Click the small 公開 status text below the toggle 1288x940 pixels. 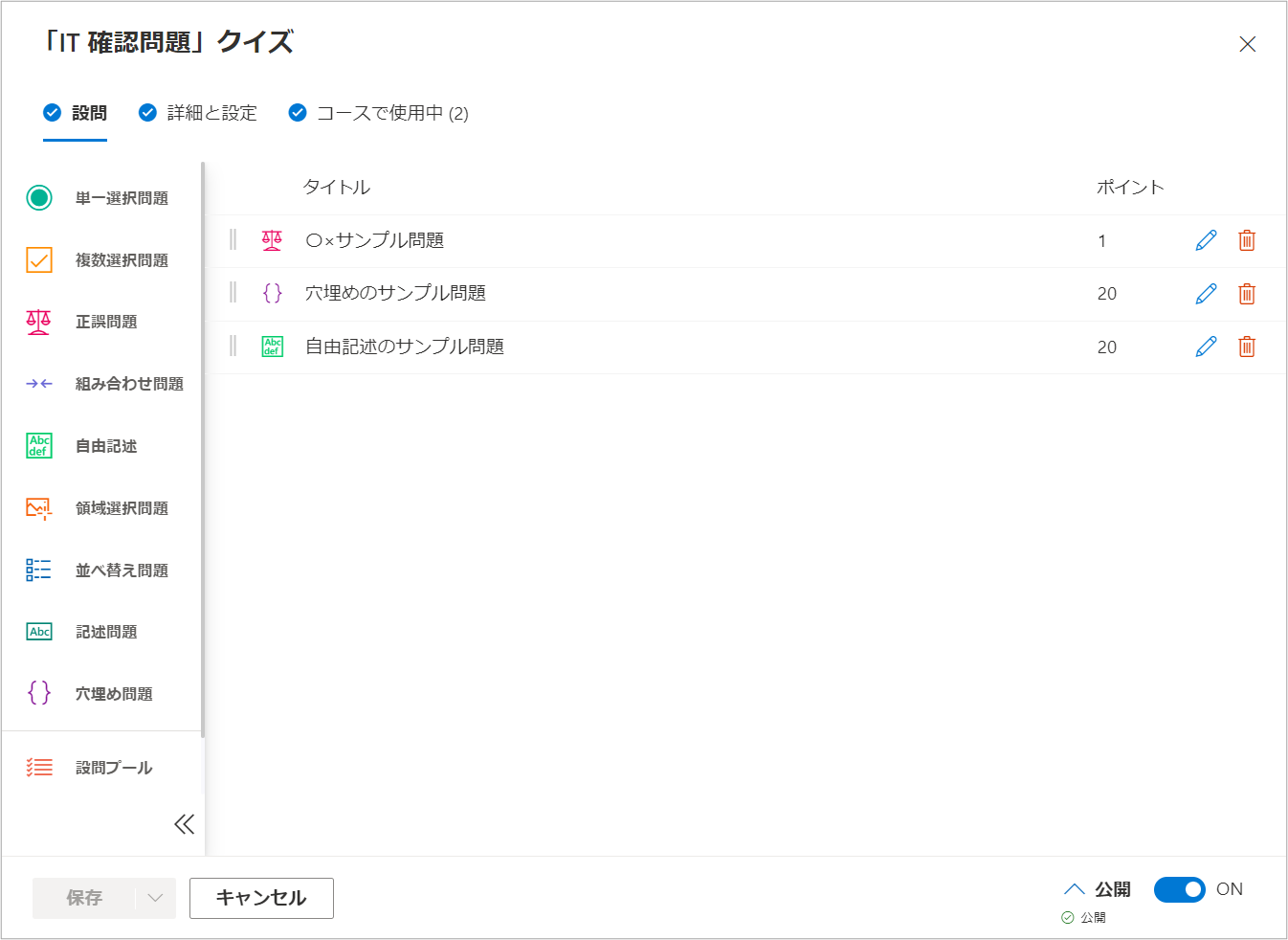point(1093,917)
